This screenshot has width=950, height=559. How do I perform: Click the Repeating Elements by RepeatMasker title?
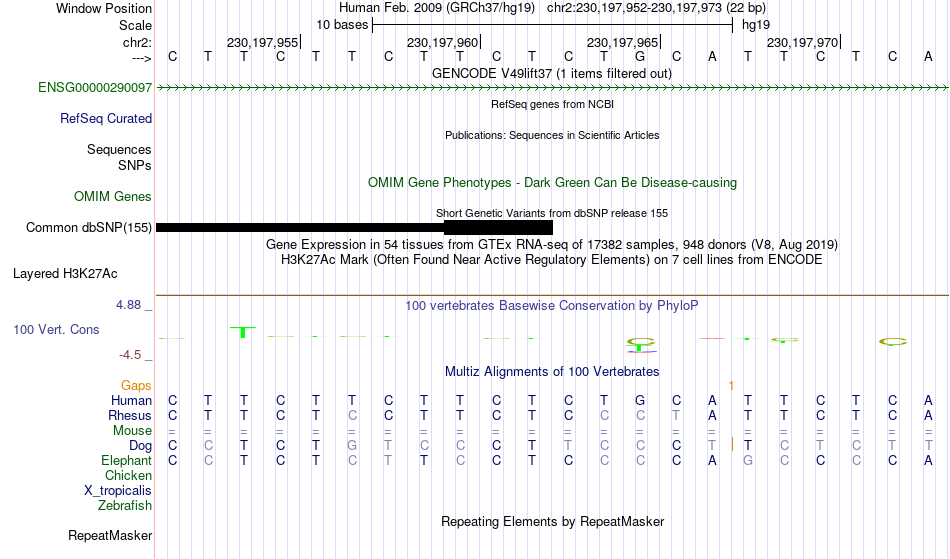(553, 522)
